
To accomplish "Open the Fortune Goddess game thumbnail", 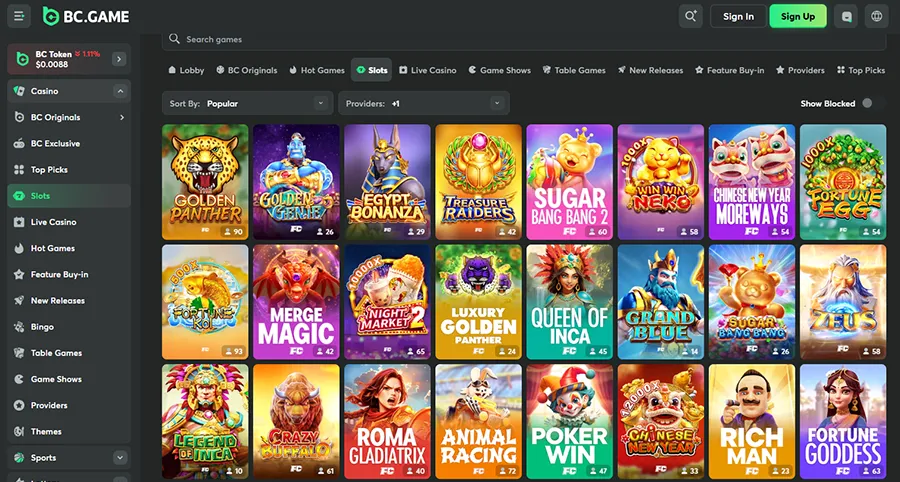I will pos(843,422).
